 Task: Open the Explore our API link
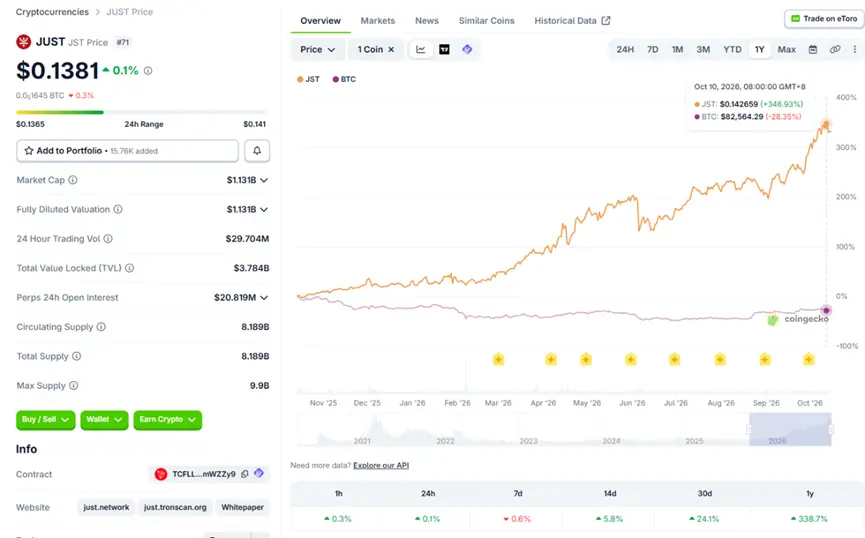tap(381, 466)
